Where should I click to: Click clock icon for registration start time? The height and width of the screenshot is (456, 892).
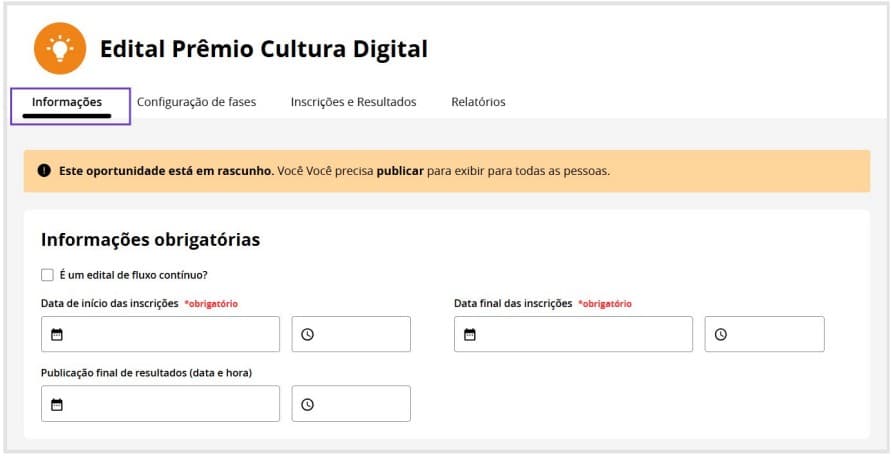308,335
